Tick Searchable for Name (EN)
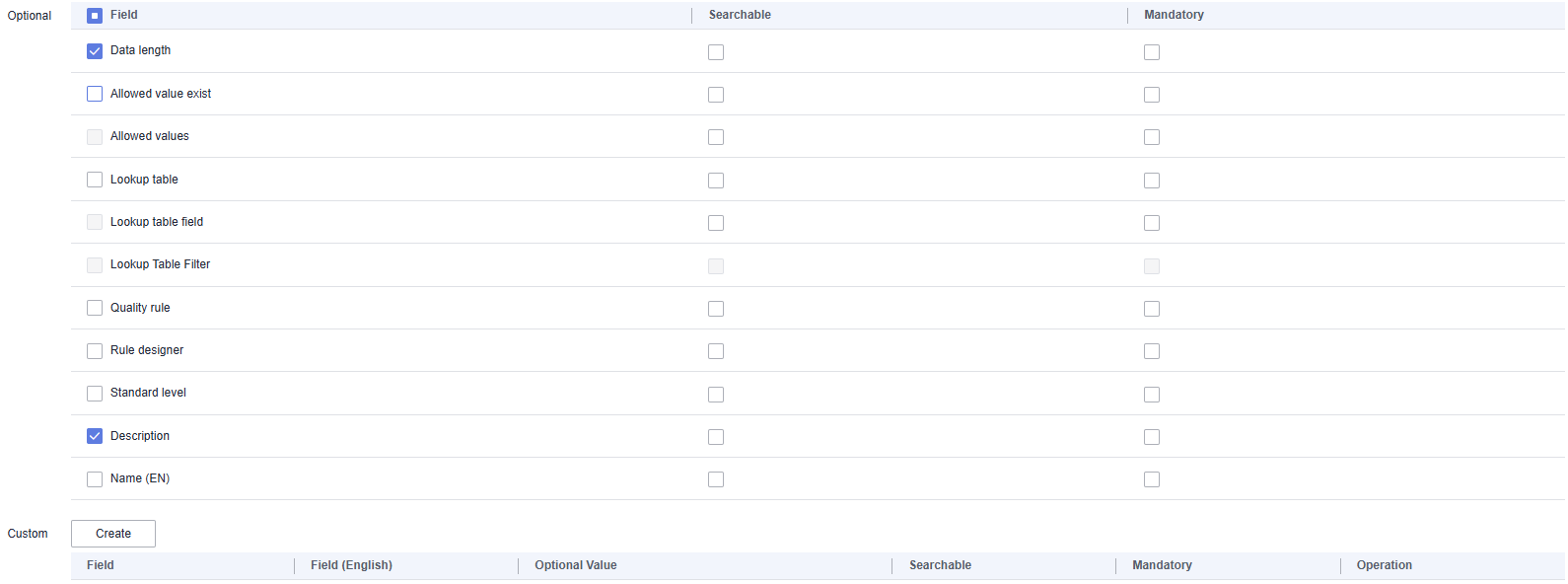1568x584 pixels. coord(716,479)
